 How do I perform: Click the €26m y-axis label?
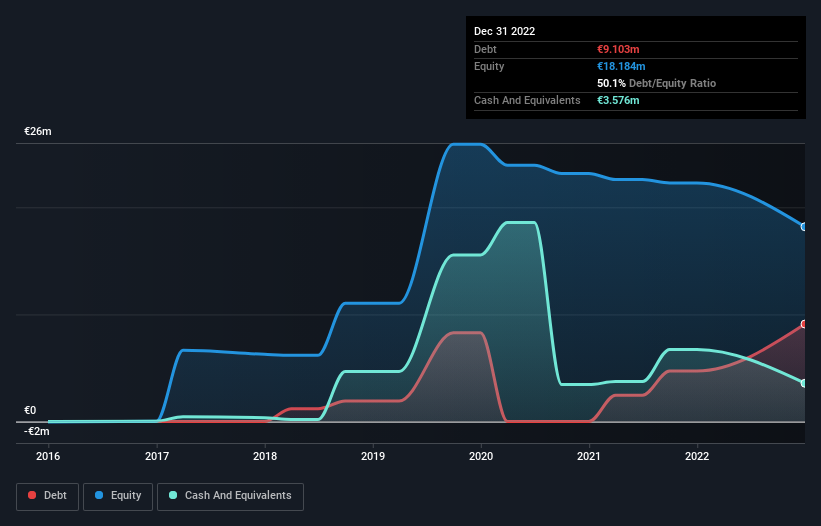tap(38, 131)
